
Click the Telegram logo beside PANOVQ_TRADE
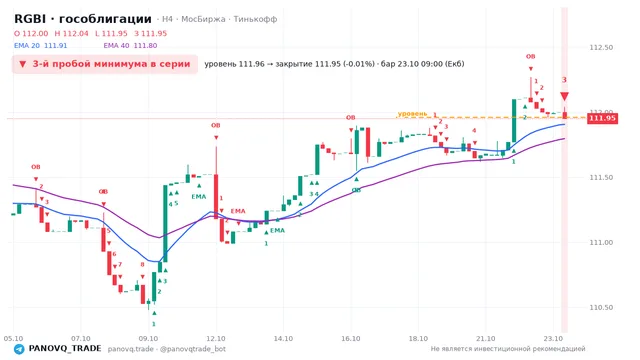coord(19,349)
